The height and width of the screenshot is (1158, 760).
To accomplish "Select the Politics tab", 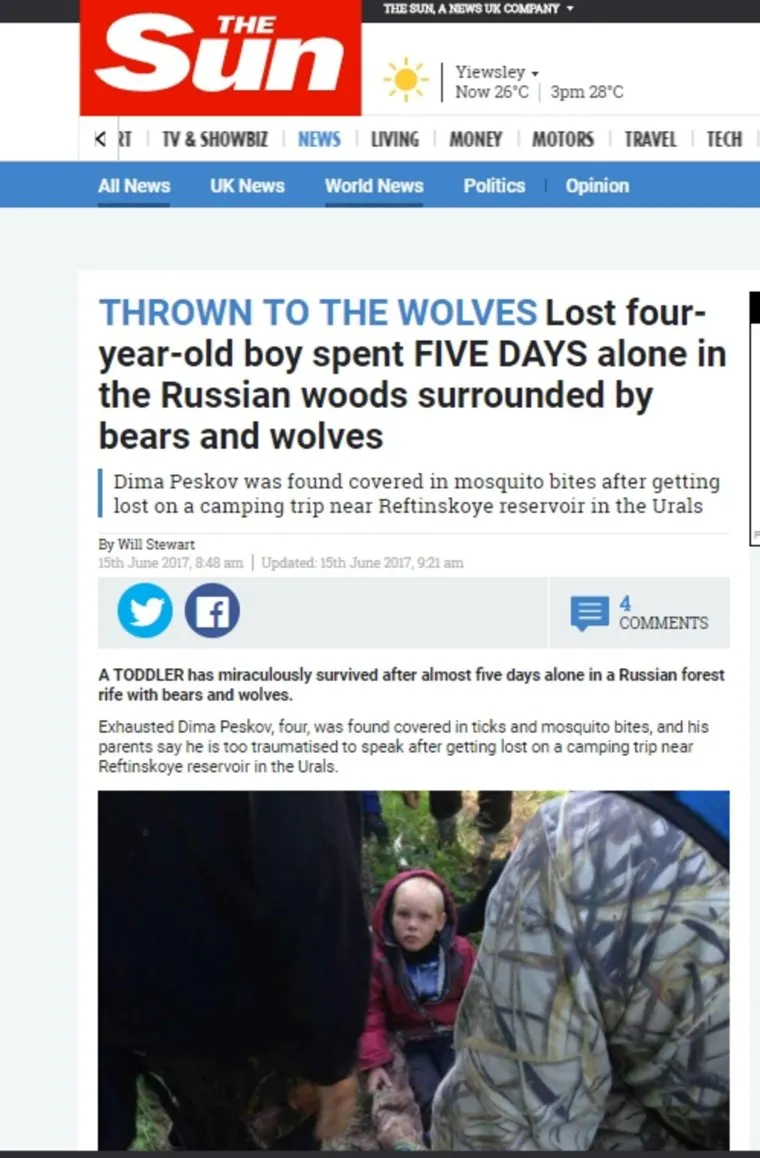I will click(x=494, y=186).
